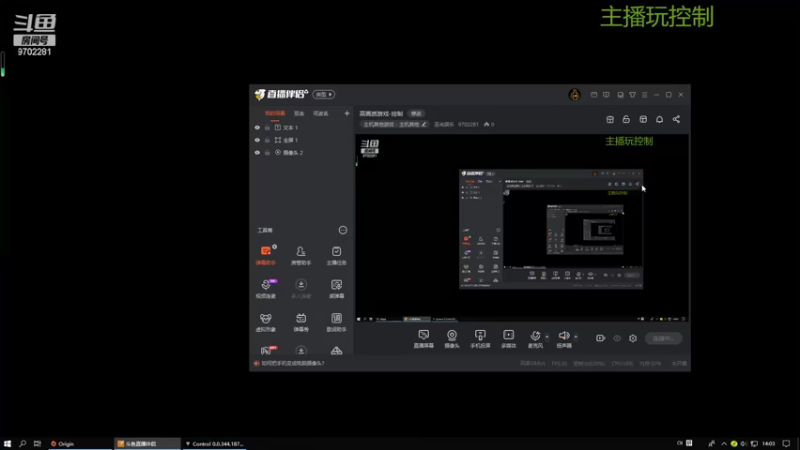Open the hamburger menu in the title bar
Image resolution: width=800 pixels, height=450 pixels.
644,95
